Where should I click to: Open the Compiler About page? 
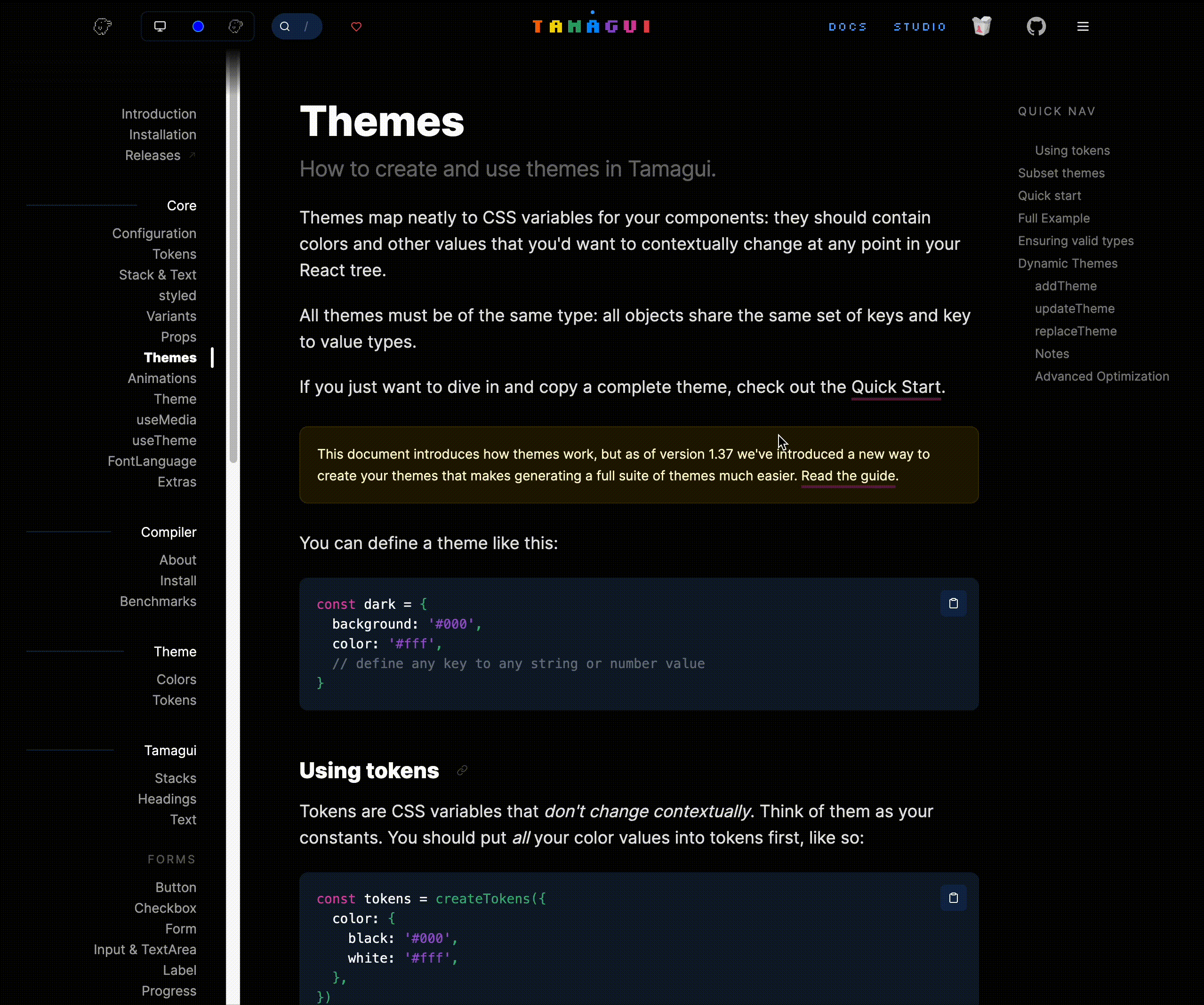pos(178,560)
